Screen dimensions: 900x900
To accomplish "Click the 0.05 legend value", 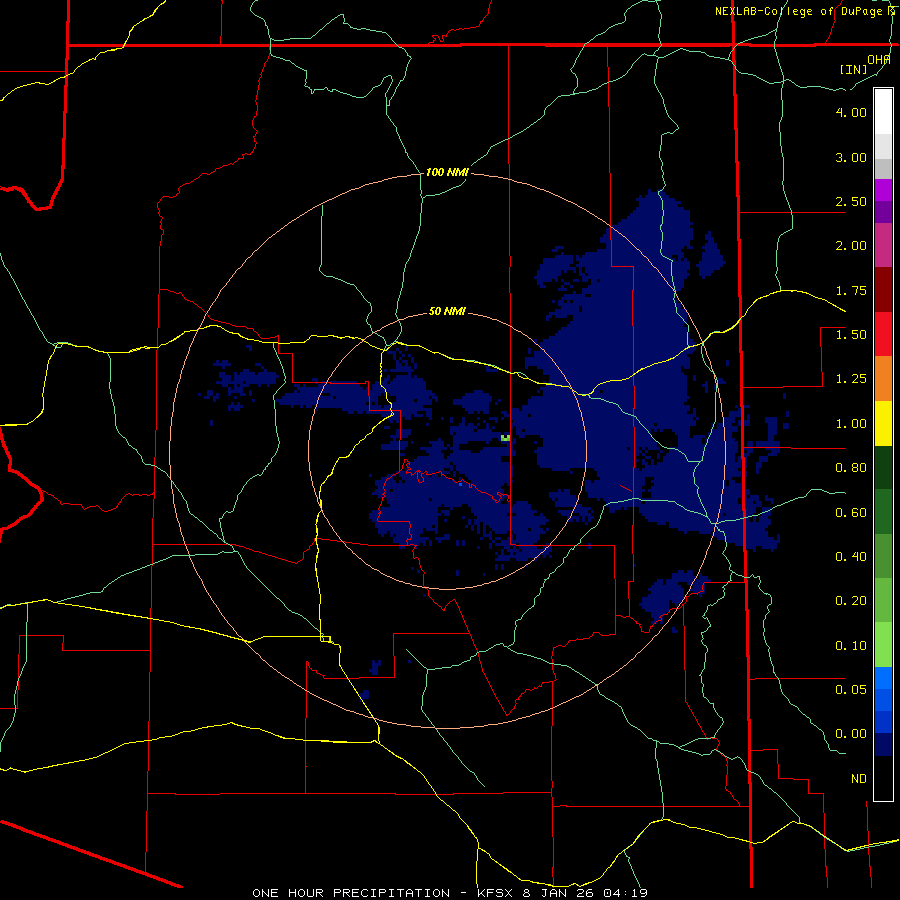I will tap(851, 689).
